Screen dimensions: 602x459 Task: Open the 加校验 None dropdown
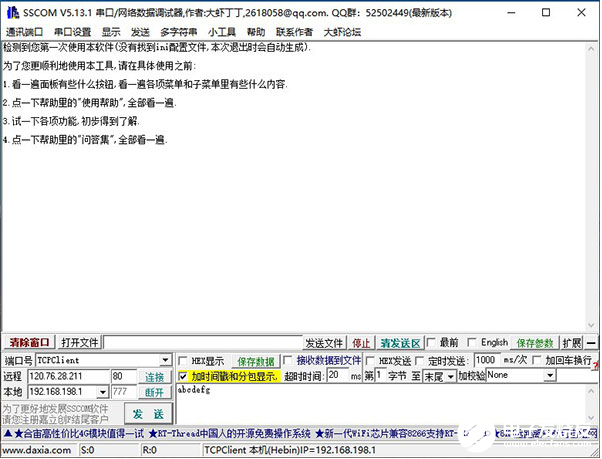click(550, 376)
